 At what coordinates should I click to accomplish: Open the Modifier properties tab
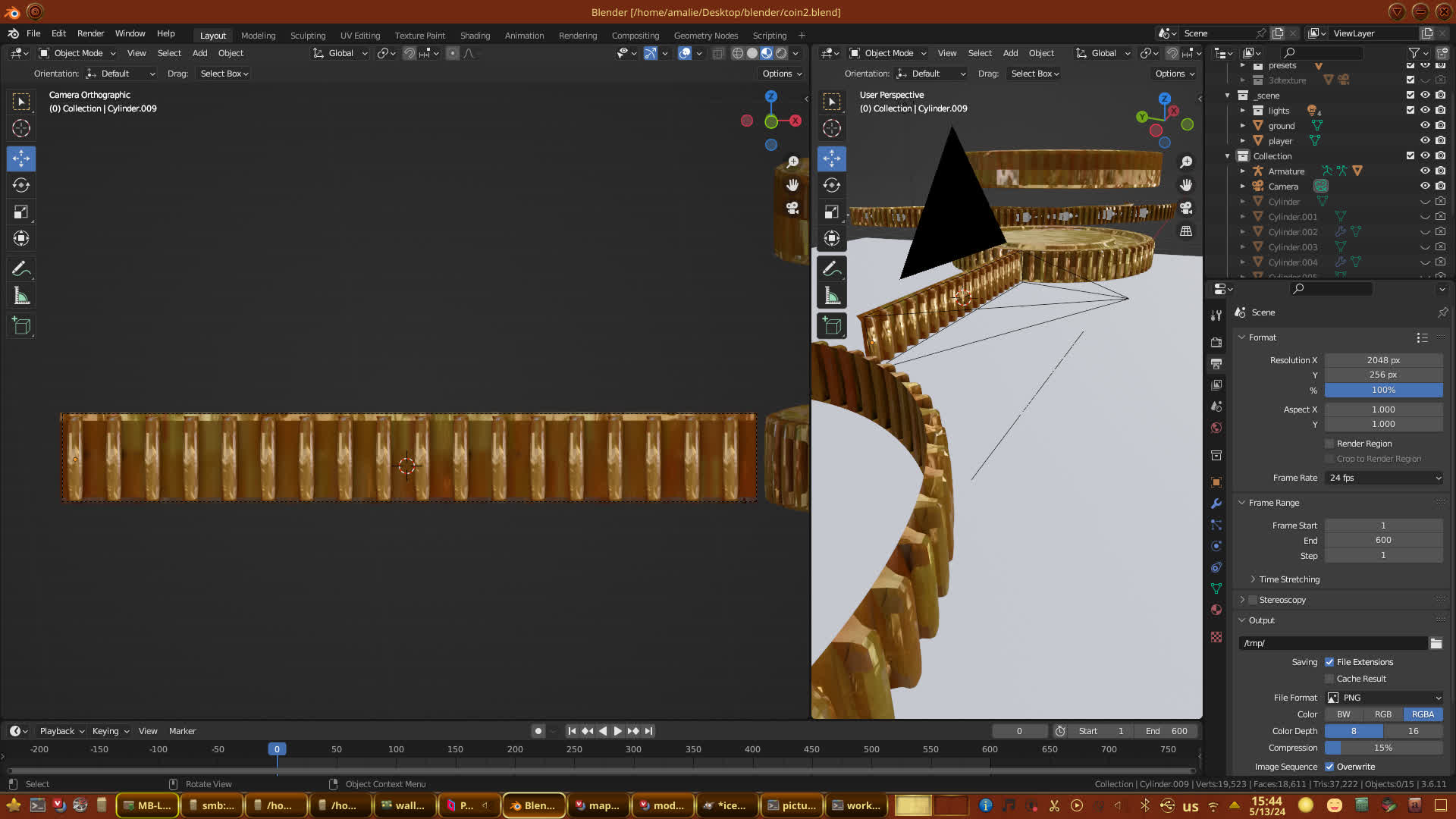click(1216, 504)
